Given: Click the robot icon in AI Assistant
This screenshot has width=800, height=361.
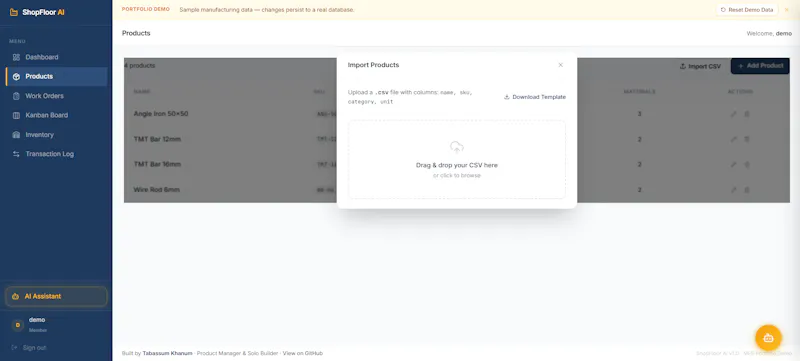Looking at the screenshot, I should point(15,296).
